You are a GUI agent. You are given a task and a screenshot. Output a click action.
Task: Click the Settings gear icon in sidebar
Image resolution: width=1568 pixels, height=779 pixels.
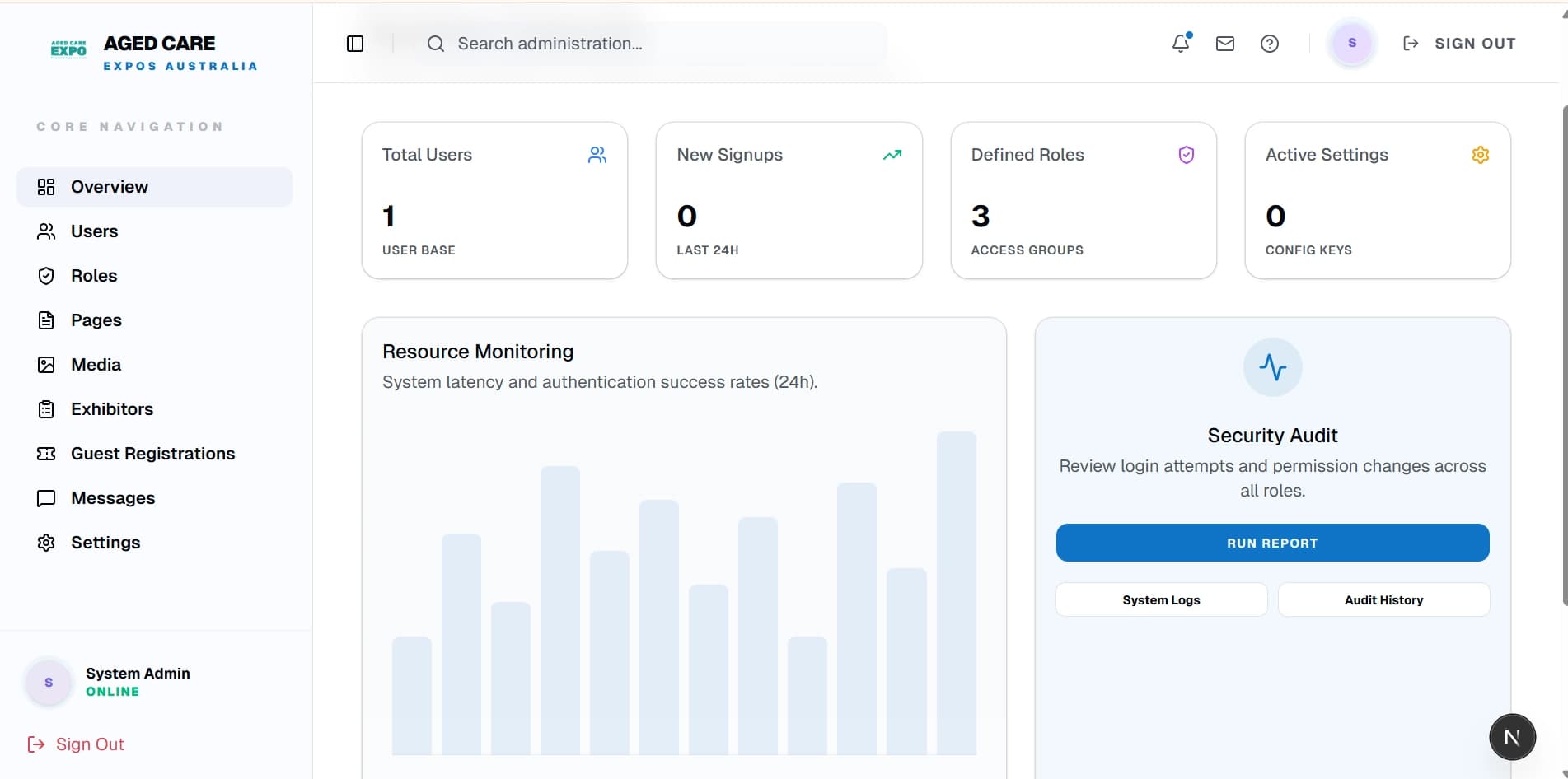pyautogui.click(x=46, y=543)
